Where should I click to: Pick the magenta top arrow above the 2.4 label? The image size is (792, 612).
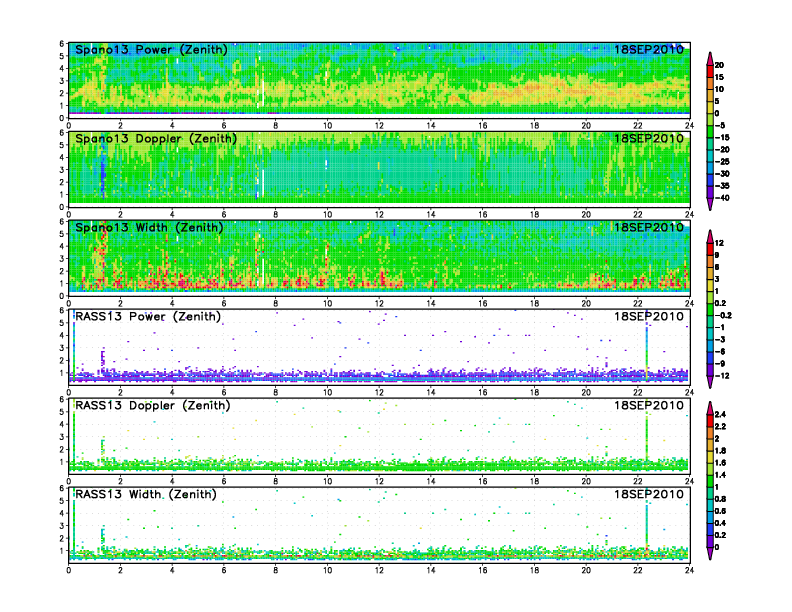[x=710, y=408]
